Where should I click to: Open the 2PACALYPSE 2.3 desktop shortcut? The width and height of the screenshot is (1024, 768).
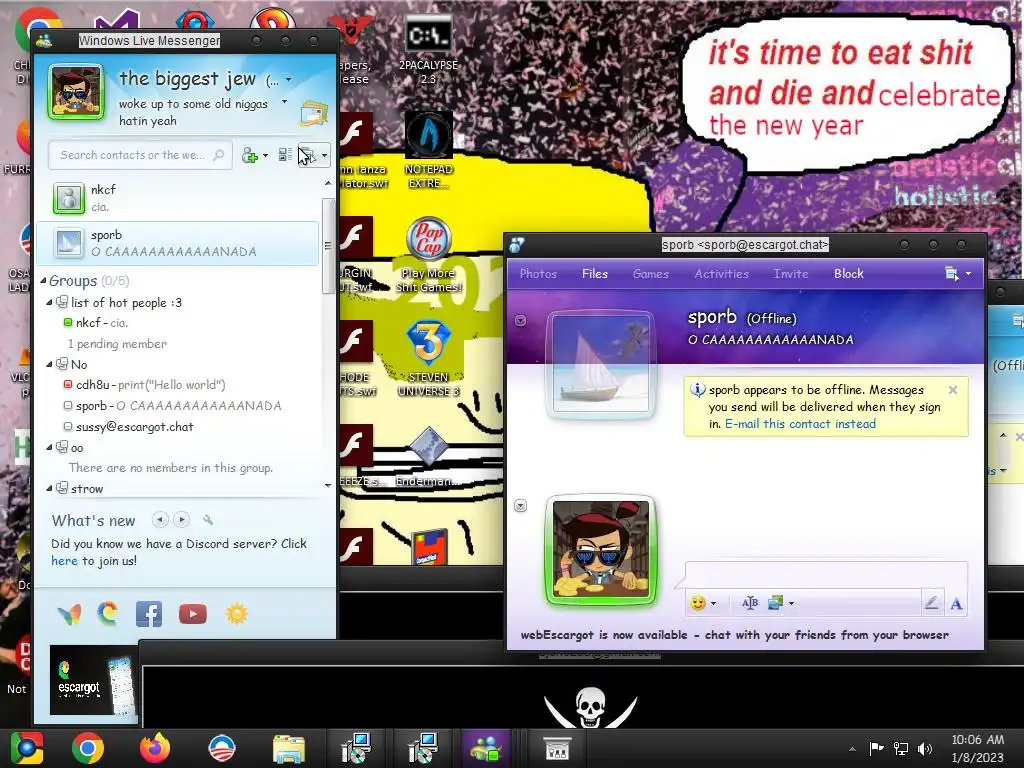click(428, 51)
